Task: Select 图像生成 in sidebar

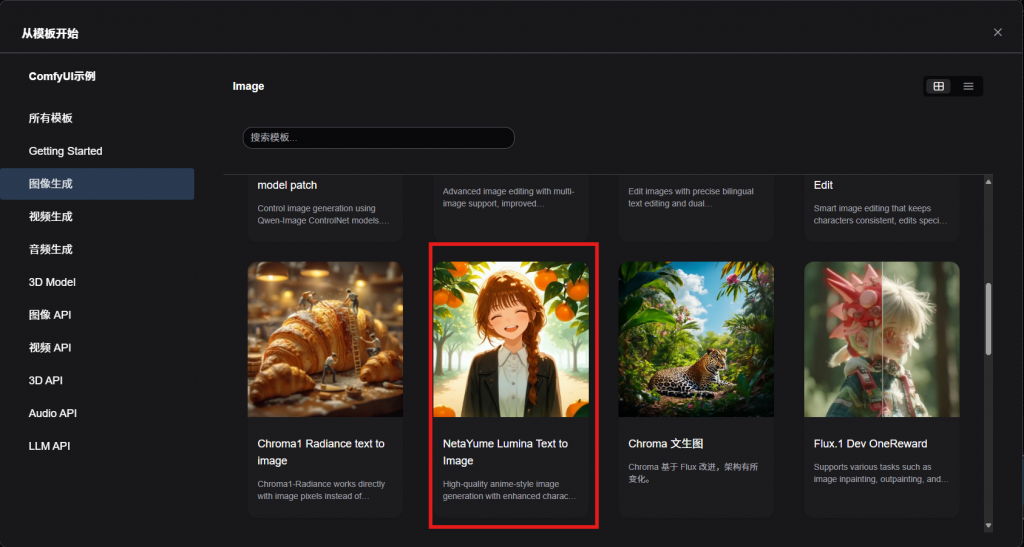Action: point(50,184)
